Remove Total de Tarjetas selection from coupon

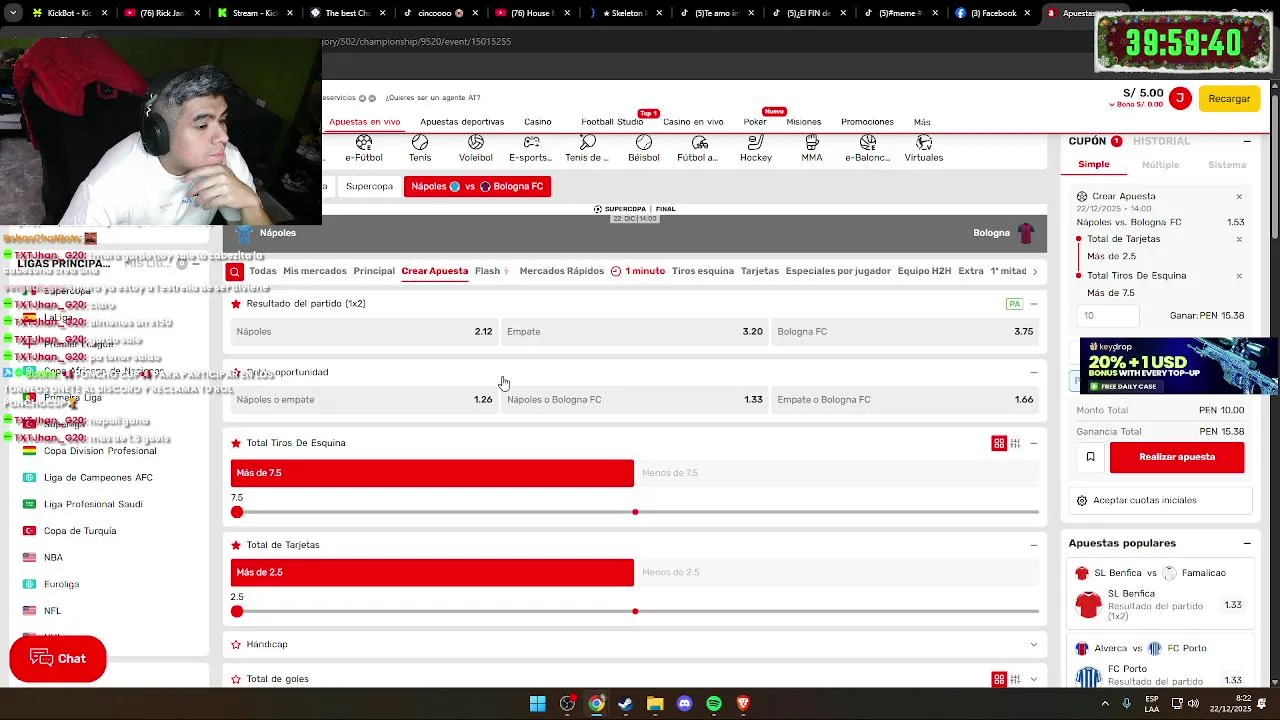(x=1239, y=239)
